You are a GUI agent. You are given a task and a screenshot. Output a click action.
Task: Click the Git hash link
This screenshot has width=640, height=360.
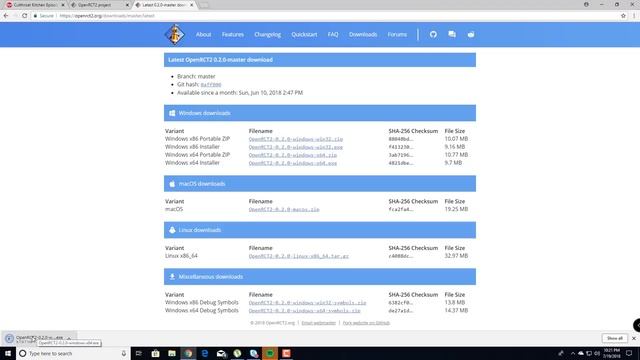(x=211, y=84)
